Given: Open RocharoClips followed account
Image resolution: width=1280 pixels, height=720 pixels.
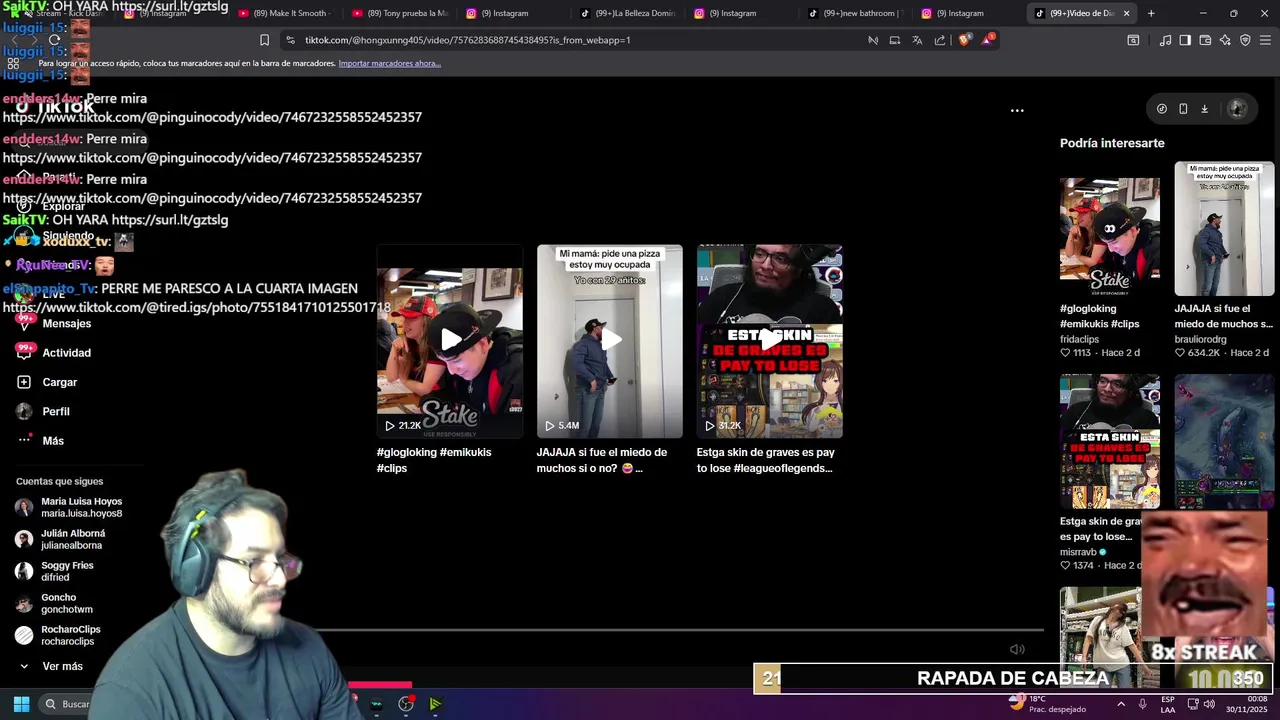Looking at the screenshot, I should tap(60, 635).
